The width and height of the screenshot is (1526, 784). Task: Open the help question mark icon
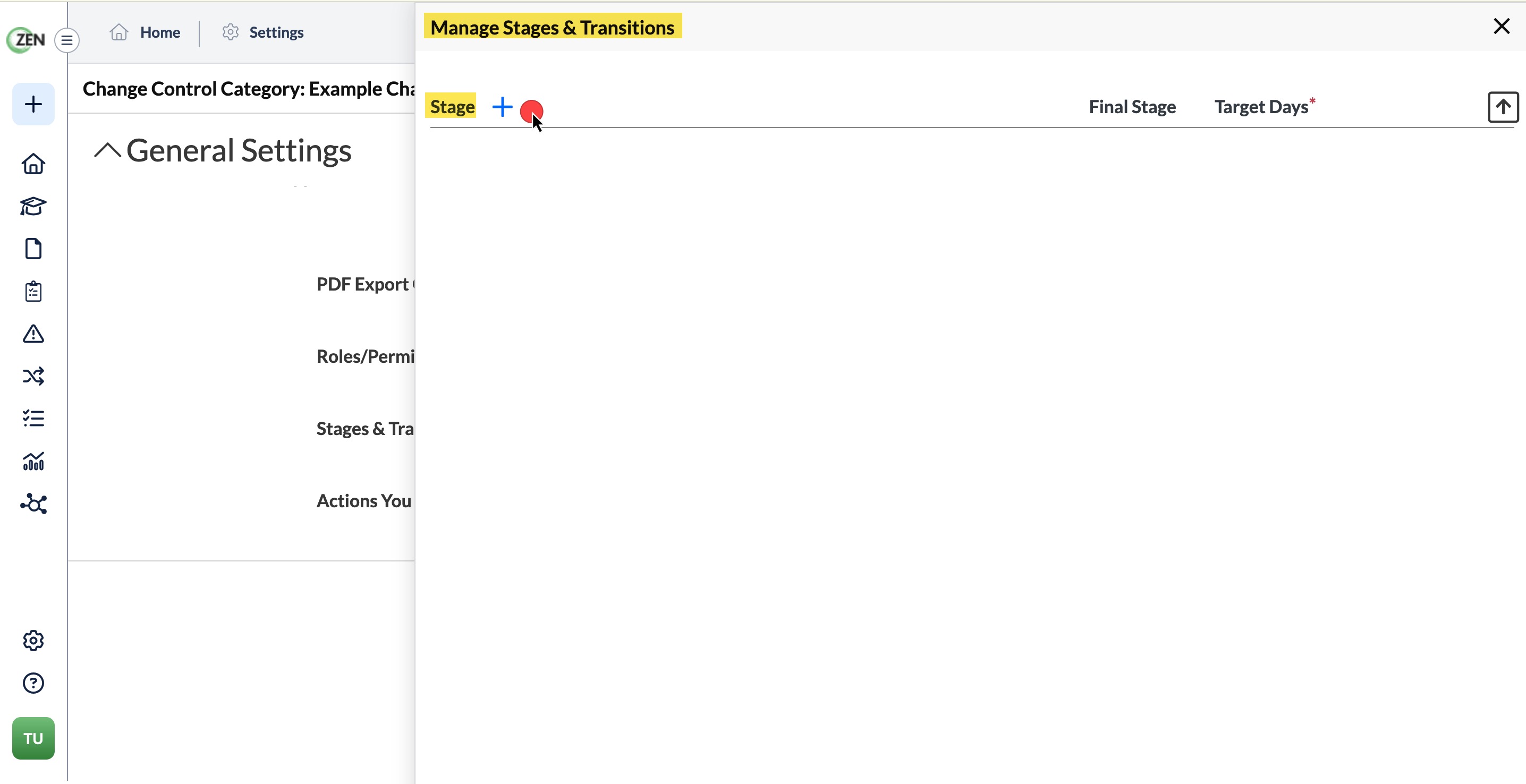coord(33,683)
